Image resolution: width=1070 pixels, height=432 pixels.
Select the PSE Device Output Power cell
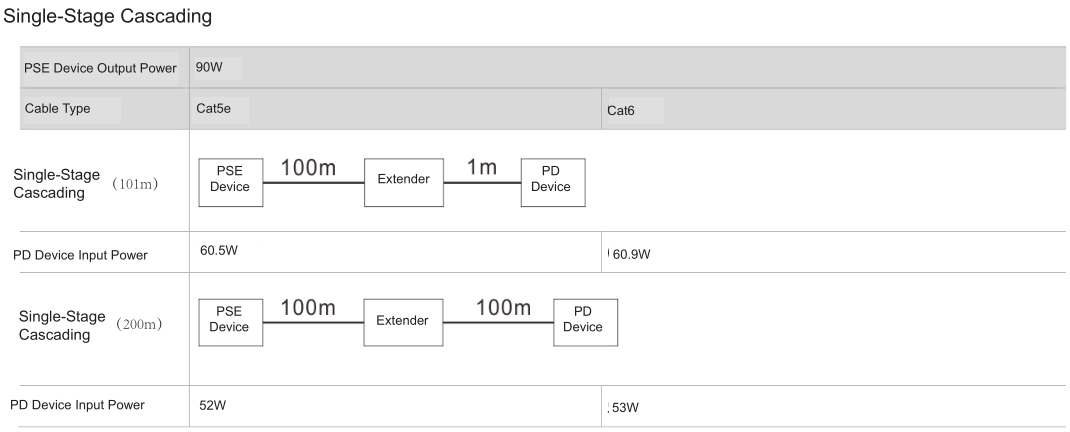100,68
